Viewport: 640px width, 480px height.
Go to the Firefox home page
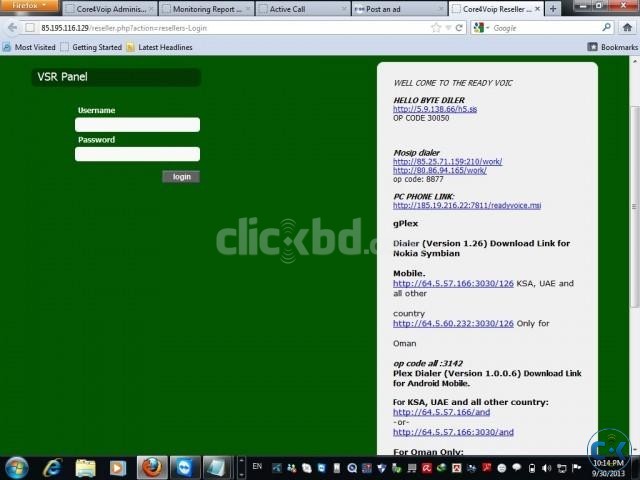(627, 27)
